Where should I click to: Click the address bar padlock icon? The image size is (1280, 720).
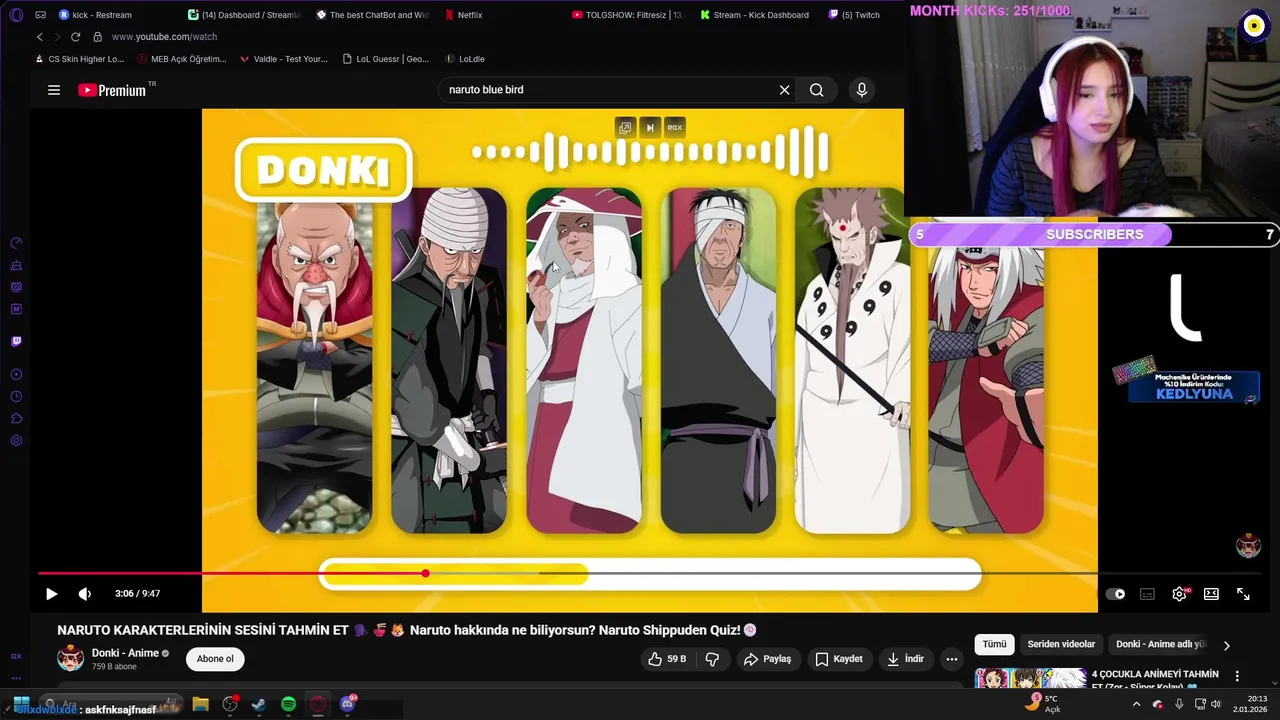click(97, 37)
